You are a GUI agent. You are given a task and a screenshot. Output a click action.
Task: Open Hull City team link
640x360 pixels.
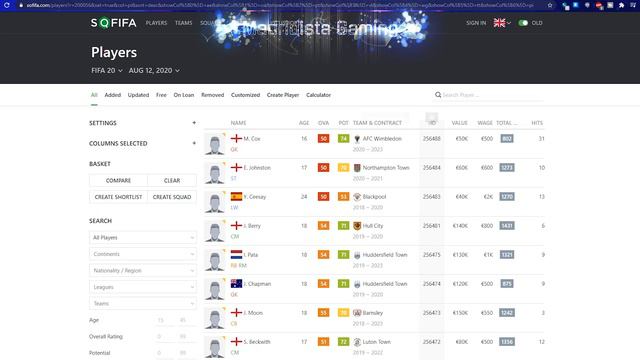coord(373,226)
